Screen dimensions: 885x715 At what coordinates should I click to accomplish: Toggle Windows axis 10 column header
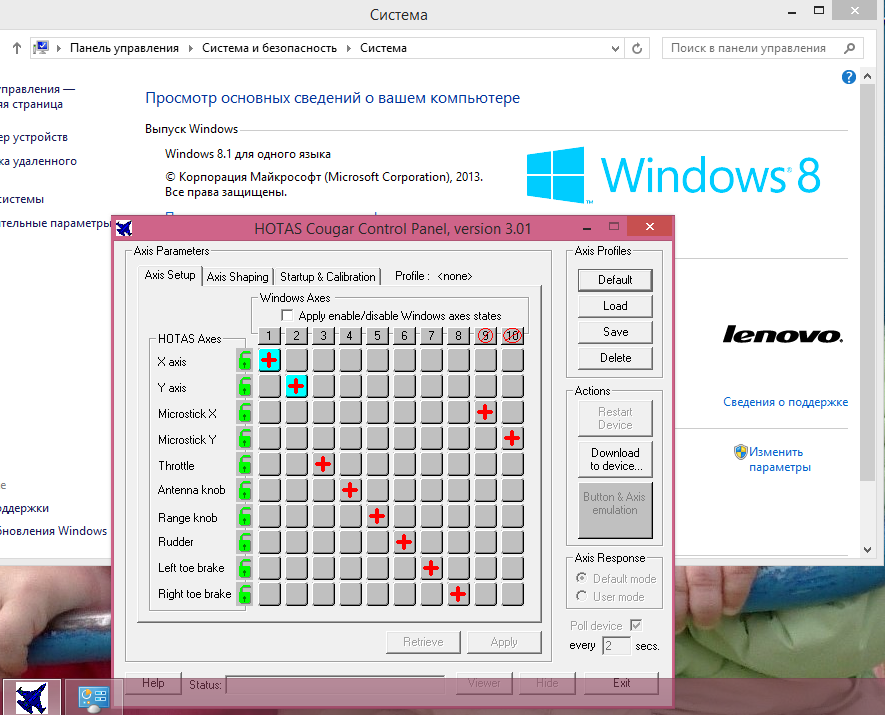tap(512, 336)
